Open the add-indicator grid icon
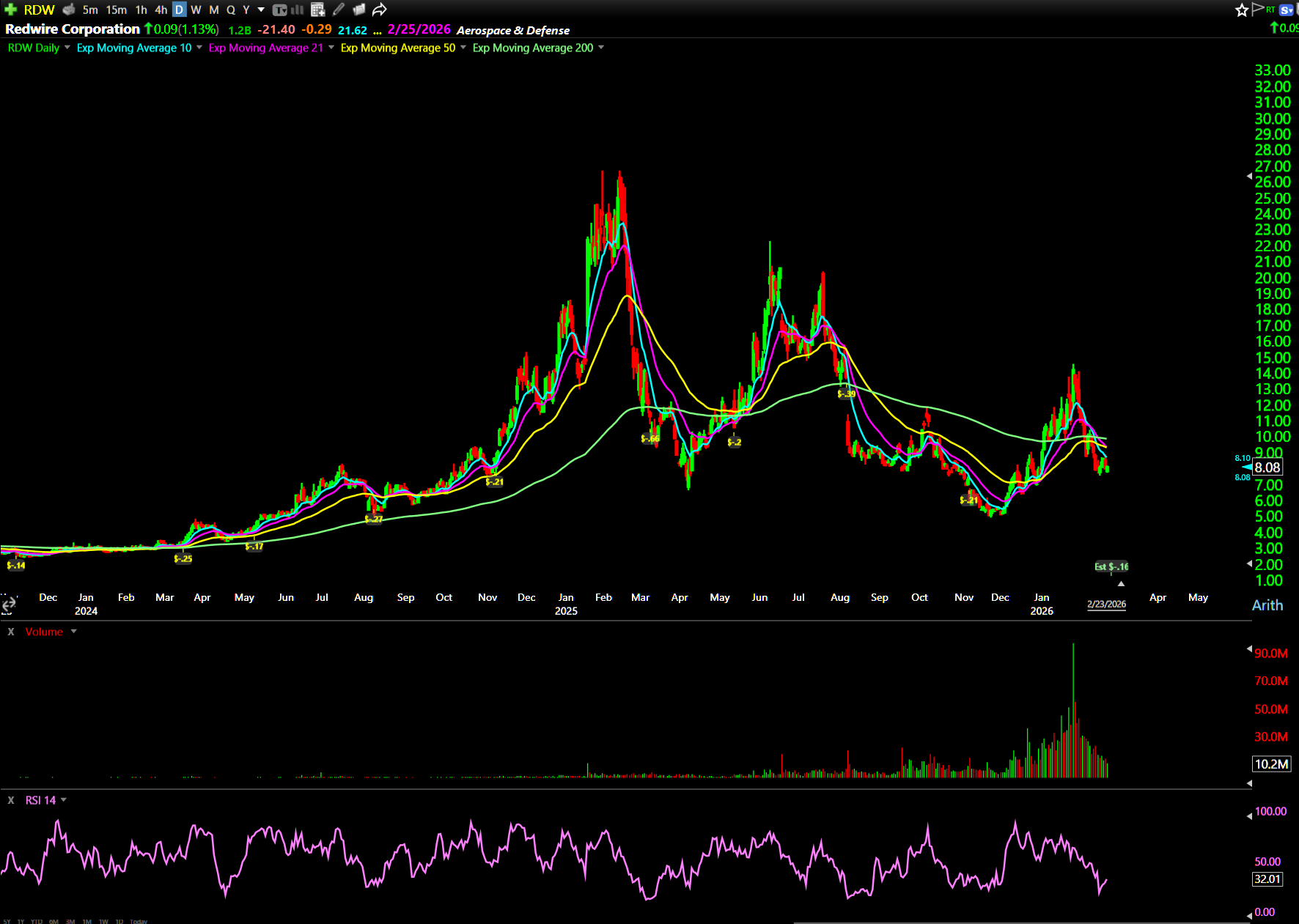The image size is (1299, 924). click(x=317, y=10)
